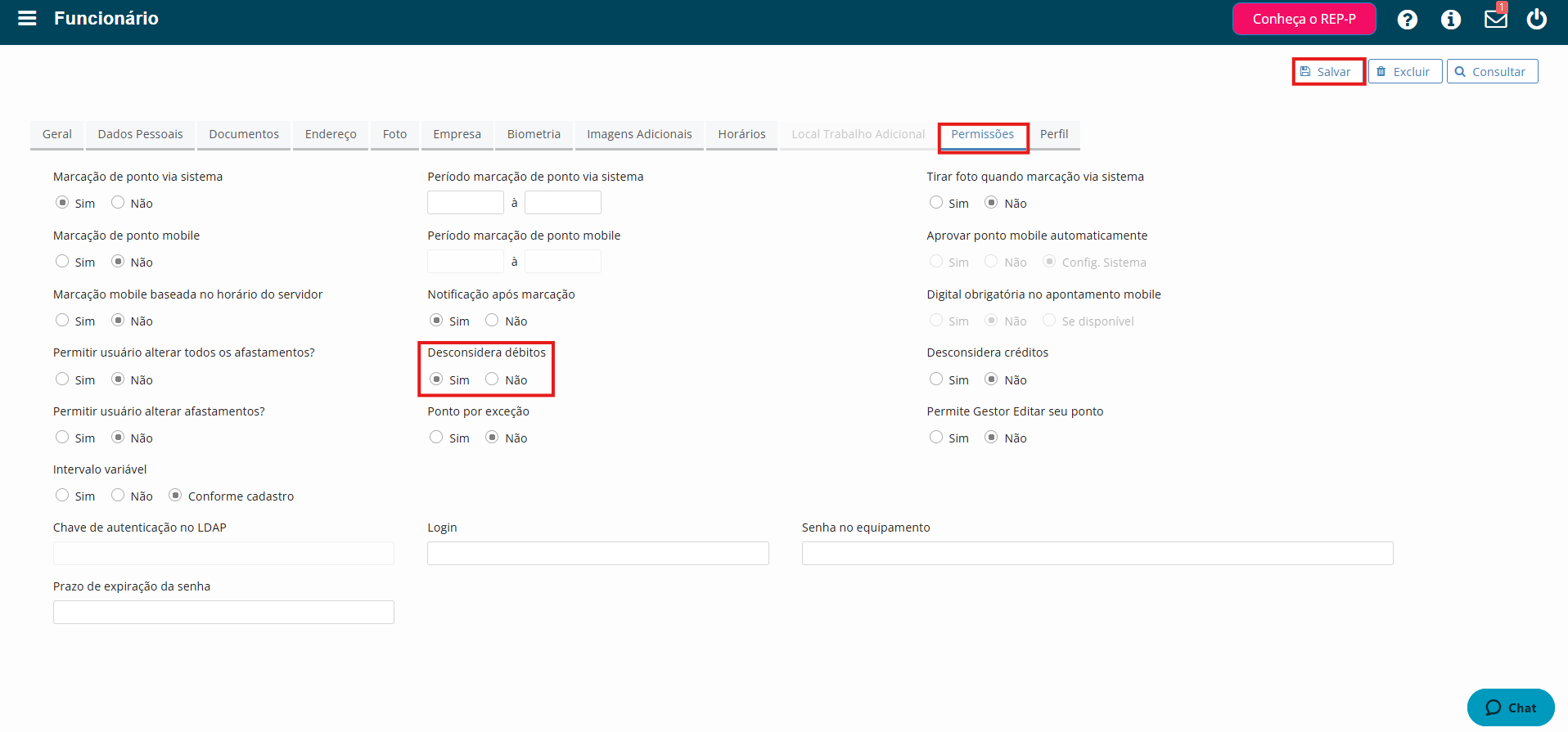This screenshot has width=1568, height=732.
Task: Click the Funcionário page title
Action: pyautogui.click(x=106, y=18)
